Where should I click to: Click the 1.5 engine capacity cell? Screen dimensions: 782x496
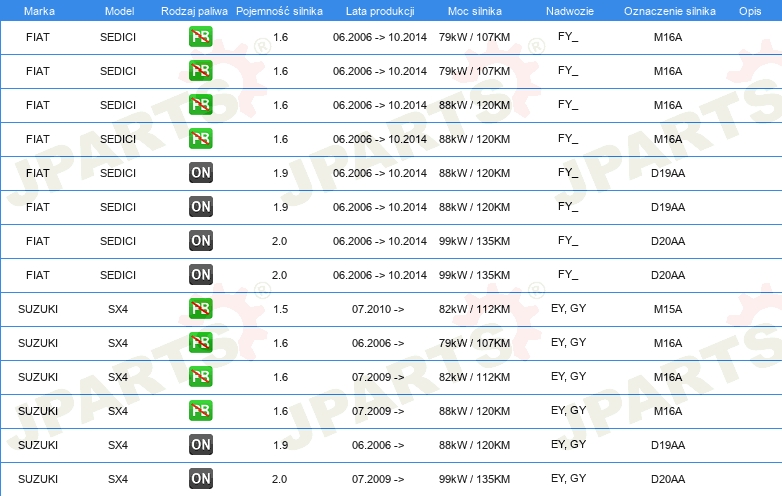(280, 309)
